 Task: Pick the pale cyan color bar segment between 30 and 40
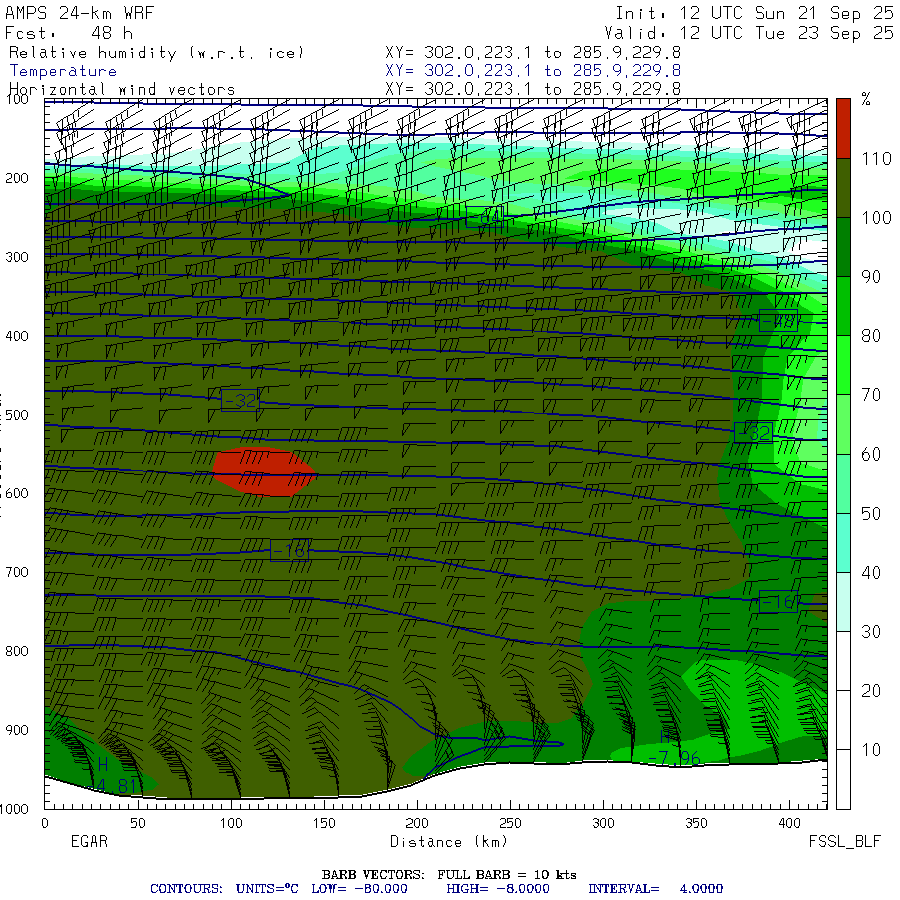(x=843, y=602)
